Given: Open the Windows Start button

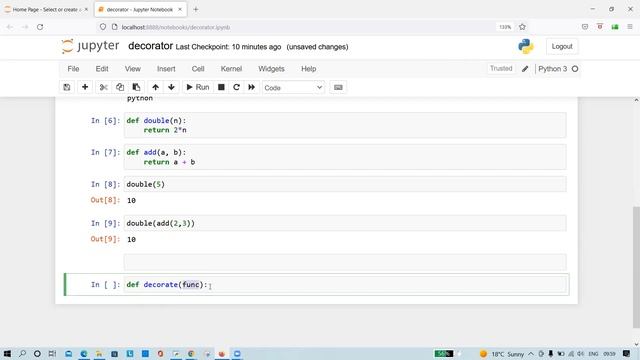Looking at the screenshot, I should pyautogui.click(x=7, y=353).
